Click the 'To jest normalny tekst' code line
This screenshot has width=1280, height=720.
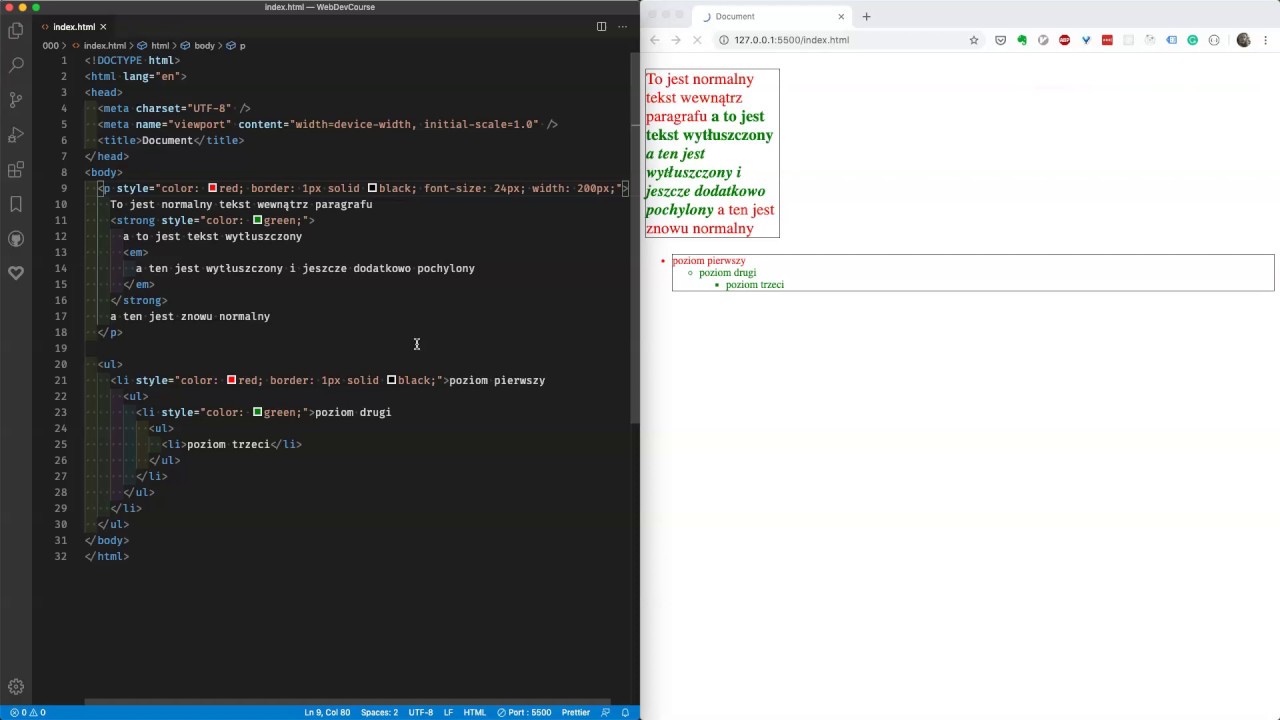click(x=241, y=204)
